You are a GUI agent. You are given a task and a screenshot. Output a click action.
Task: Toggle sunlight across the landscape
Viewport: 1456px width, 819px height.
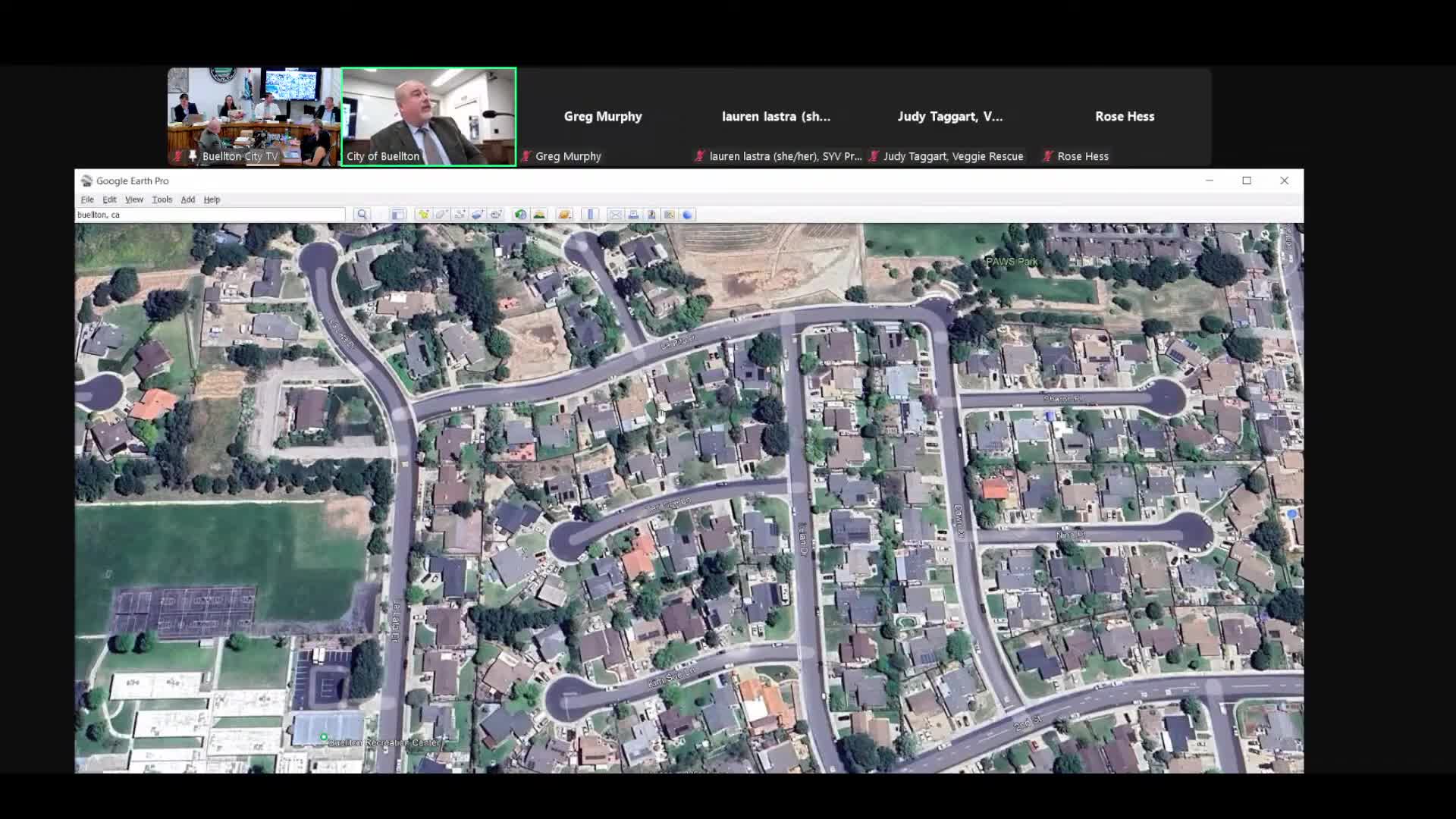[x=539, y=215]
